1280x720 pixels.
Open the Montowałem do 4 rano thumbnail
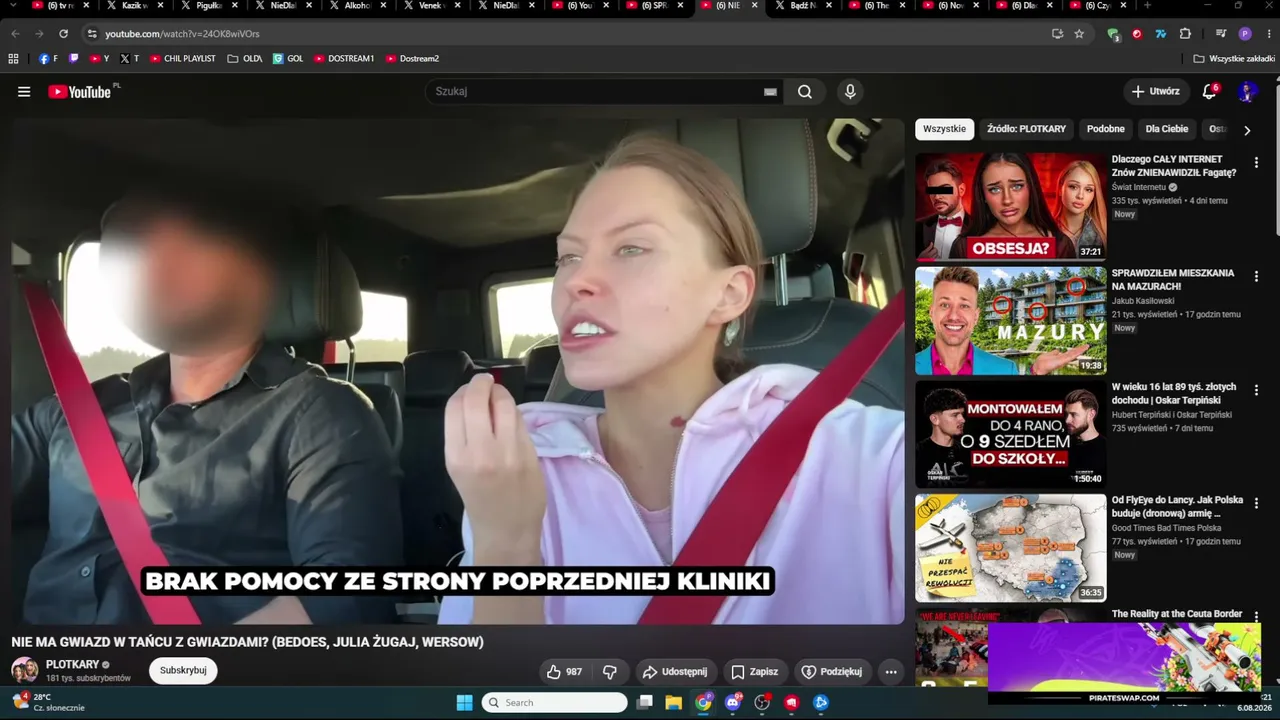tap(1010, 434)
